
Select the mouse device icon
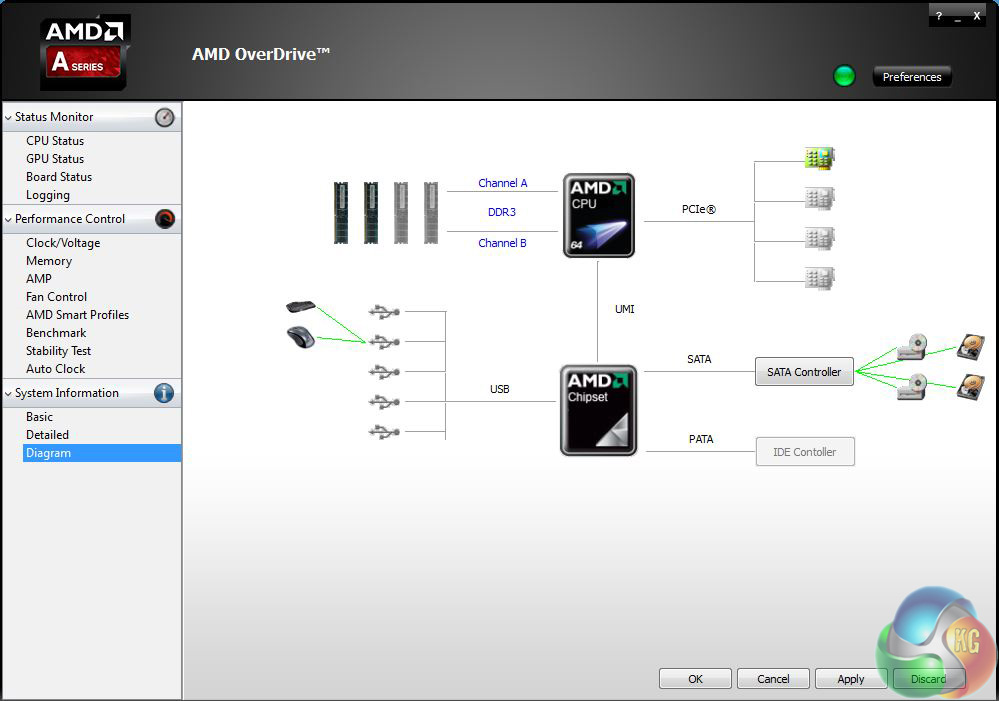click(x=300, y=337)
